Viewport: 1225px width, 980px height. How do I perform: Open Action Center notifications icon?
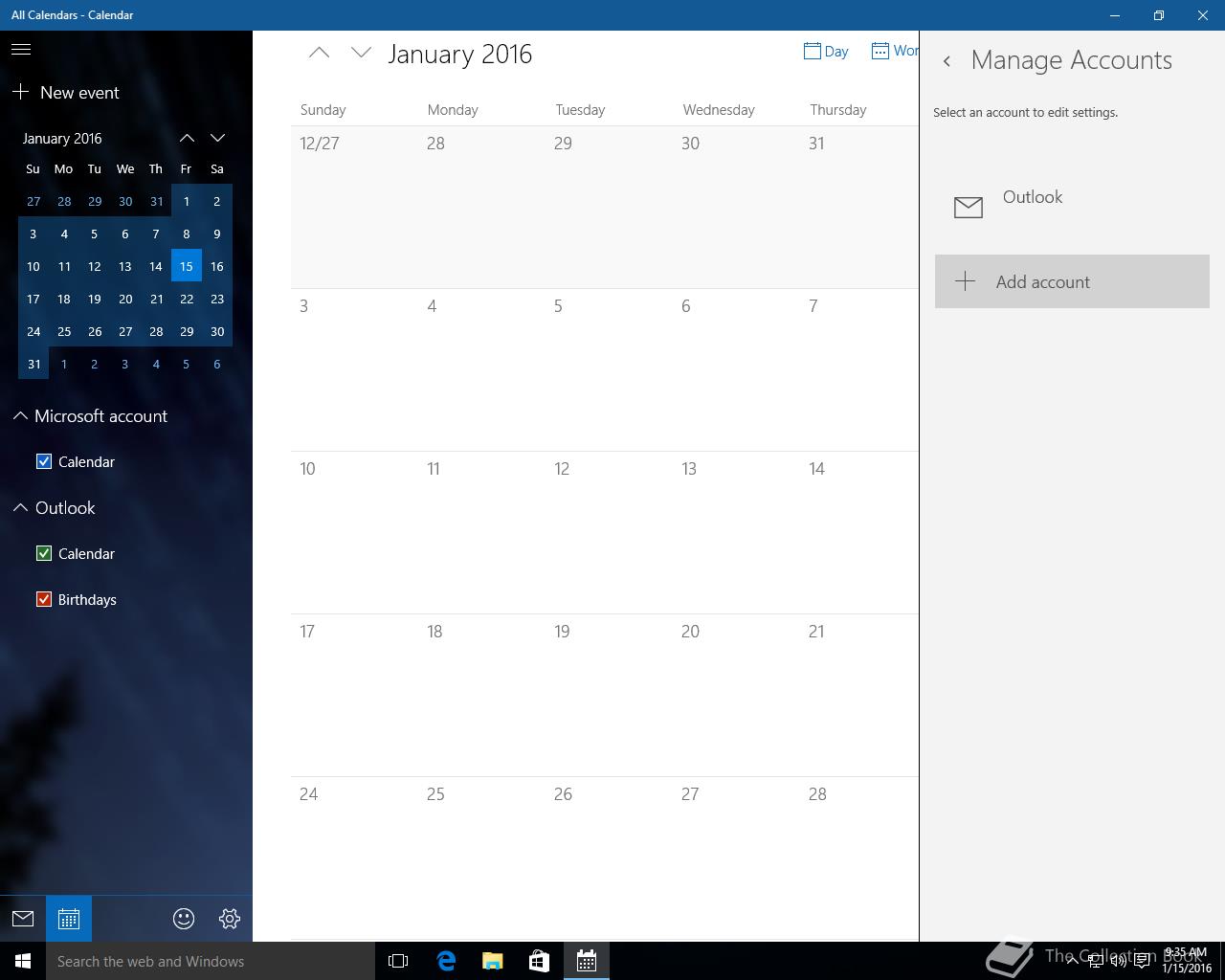tap(1142, 961)
